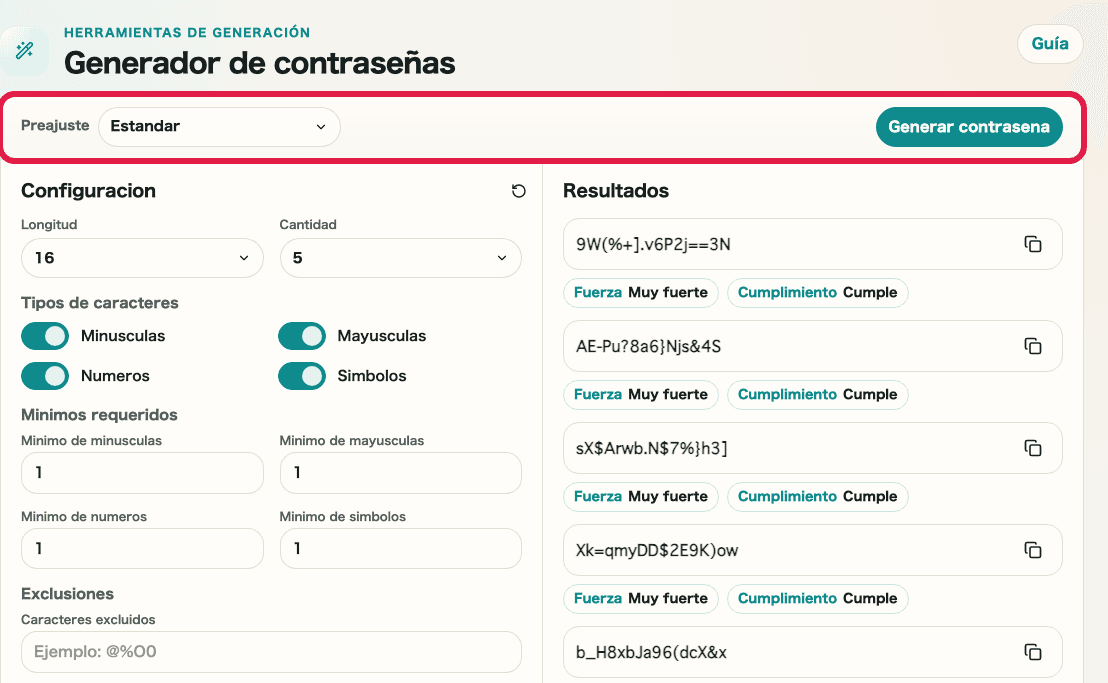Copy the password AE-Pu?8a6}Njs&4S
1108x683 pixels.
point(1033,345)
